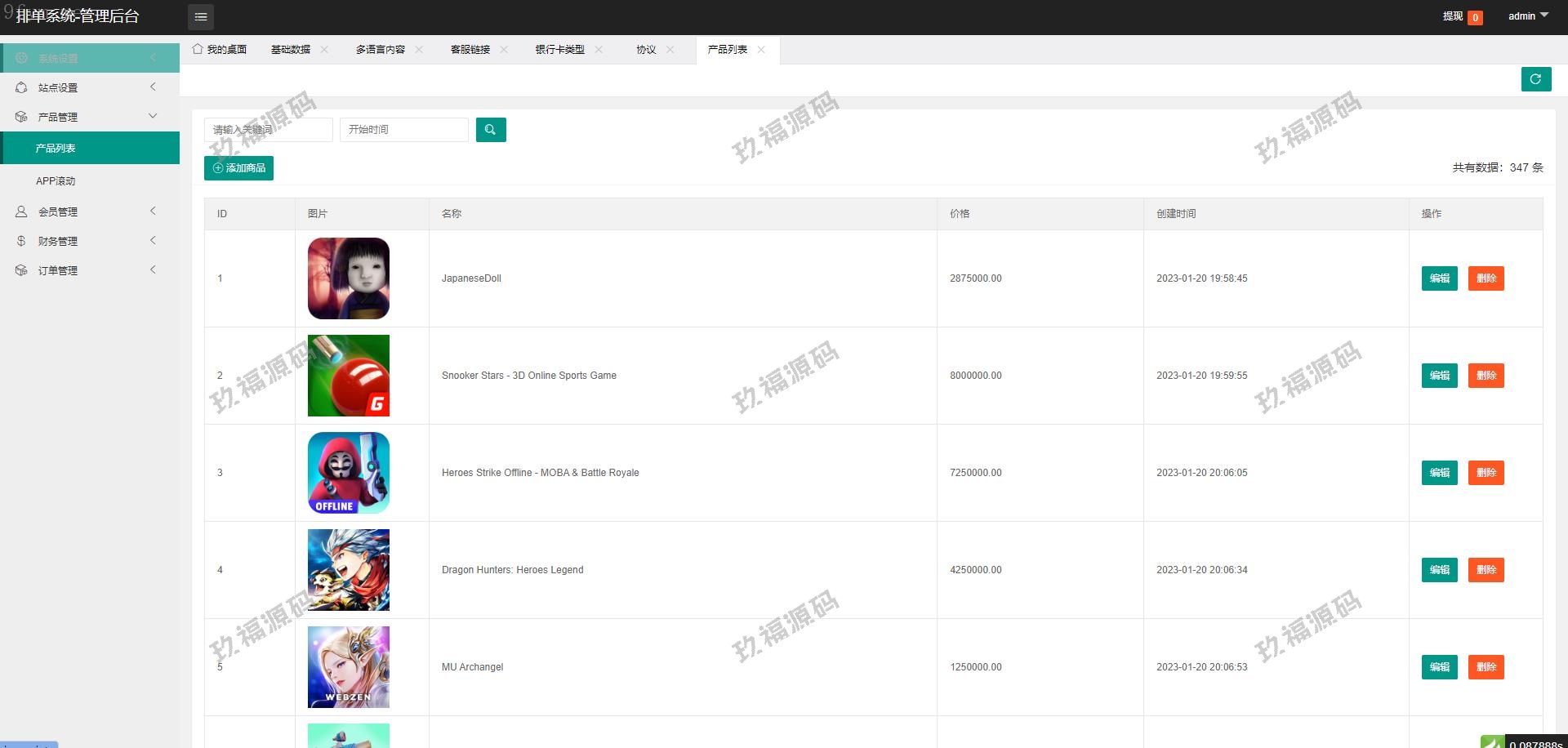1568x748 pixels.
Task: Expand the 财务管理 sidebar menu
Action: pos(90,241)
